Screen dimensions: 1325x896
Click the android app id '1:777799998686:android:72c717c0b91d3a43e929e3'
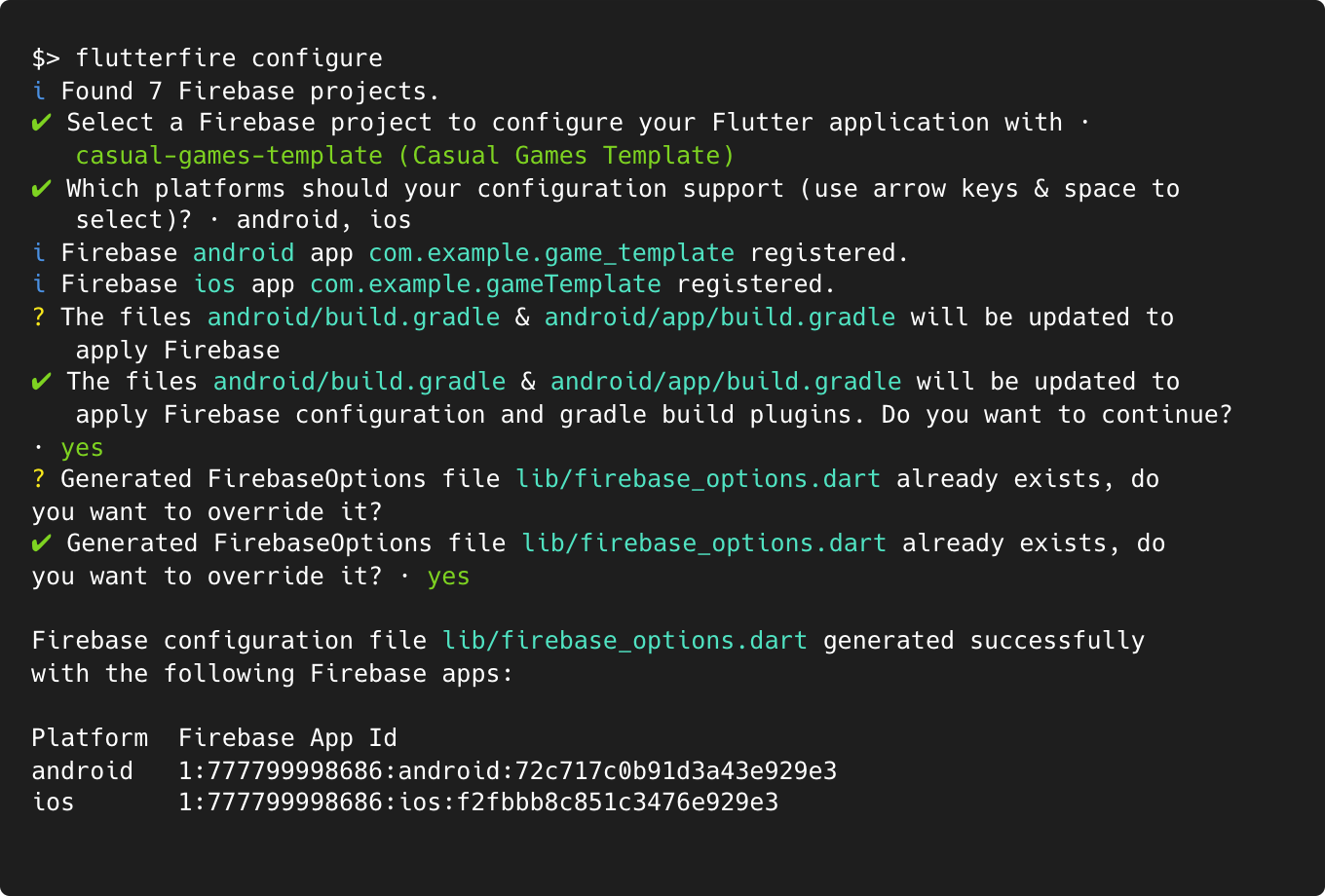click(508, 770)
